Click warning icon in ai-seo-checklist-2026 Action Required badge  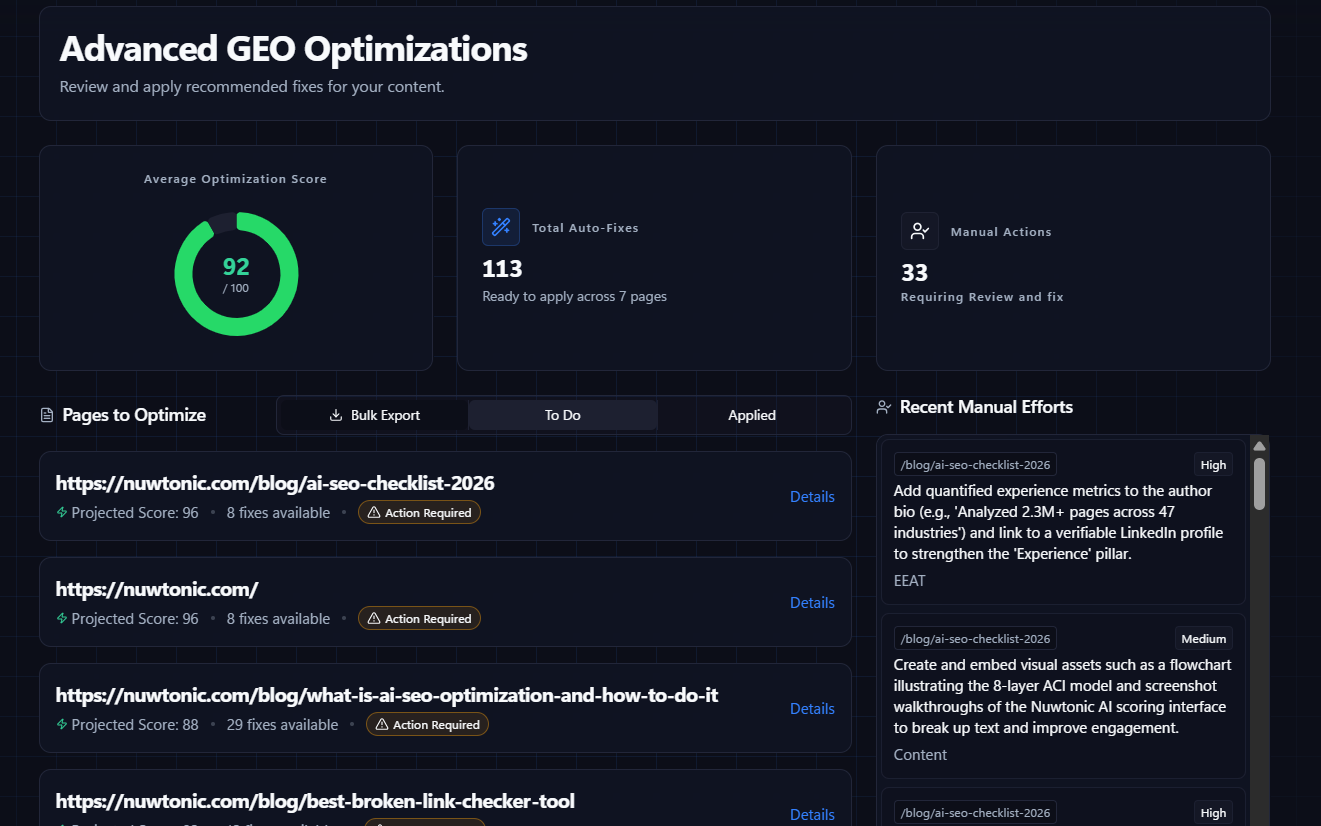coord(374,512)
